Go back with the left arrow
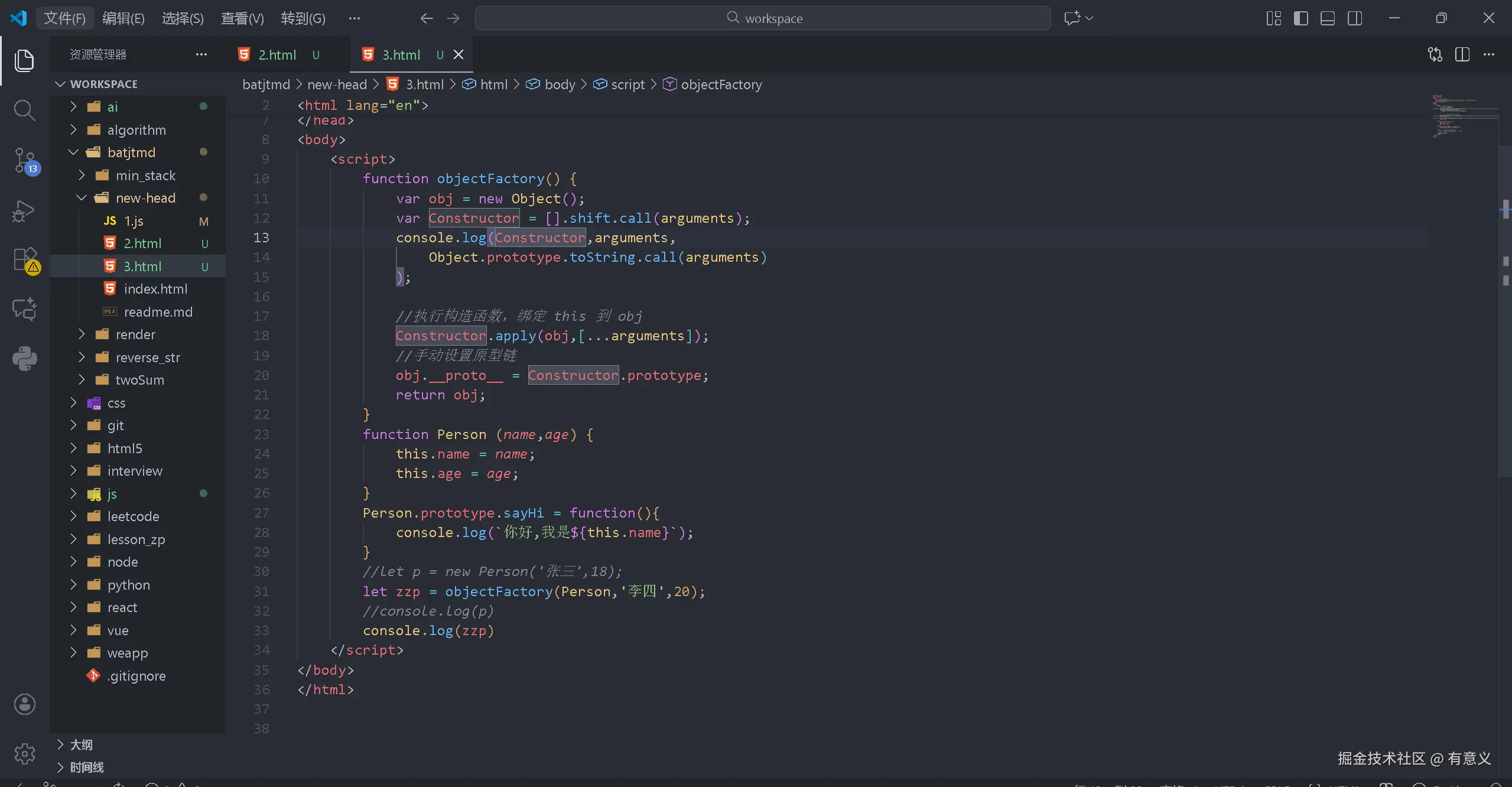The width and height of the screenshot is (1512, 787). tap(427, 18)
